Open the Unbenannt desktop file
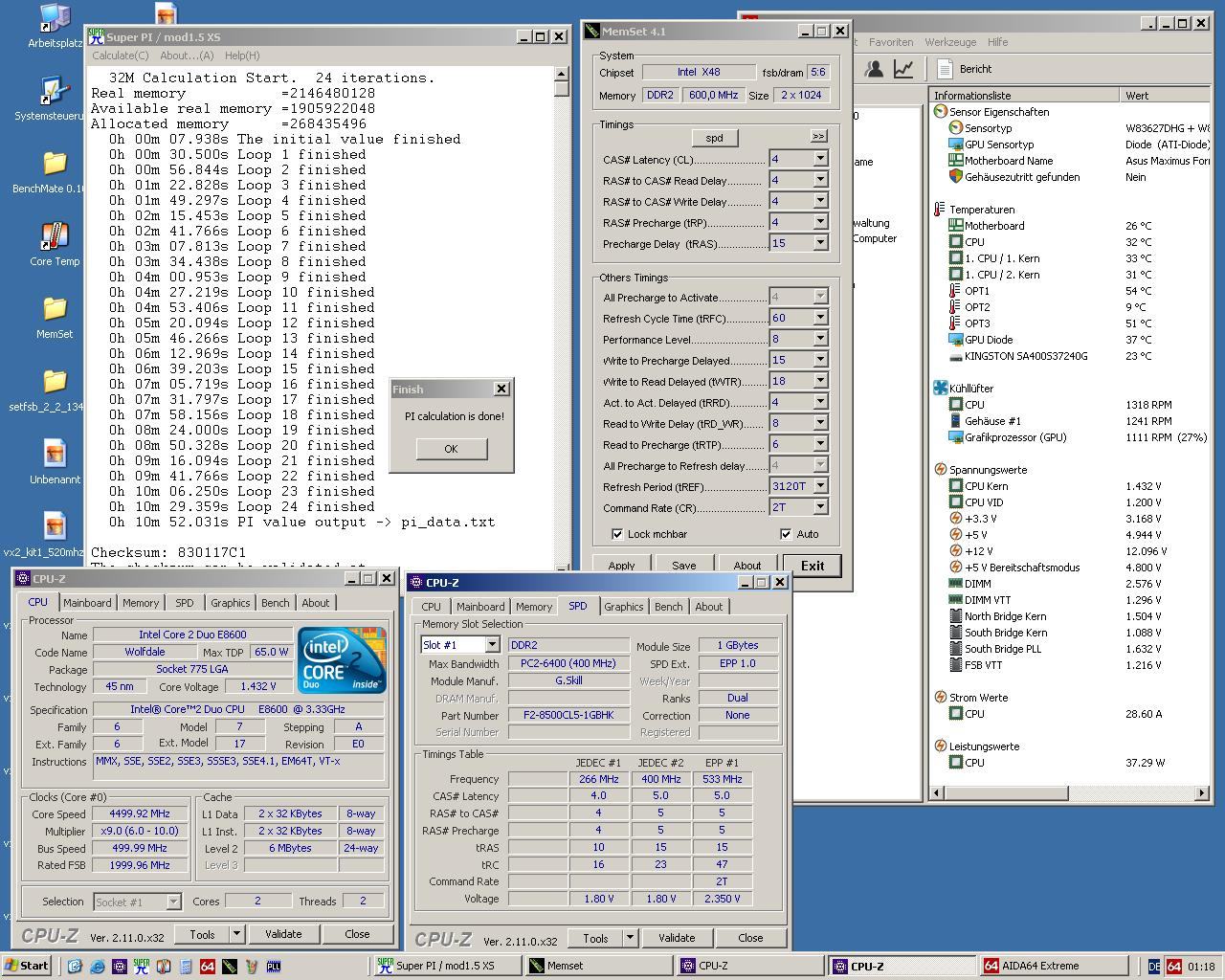Image resolution: width=1225 pixels, height=980 pixels. (x=54, y=462)
